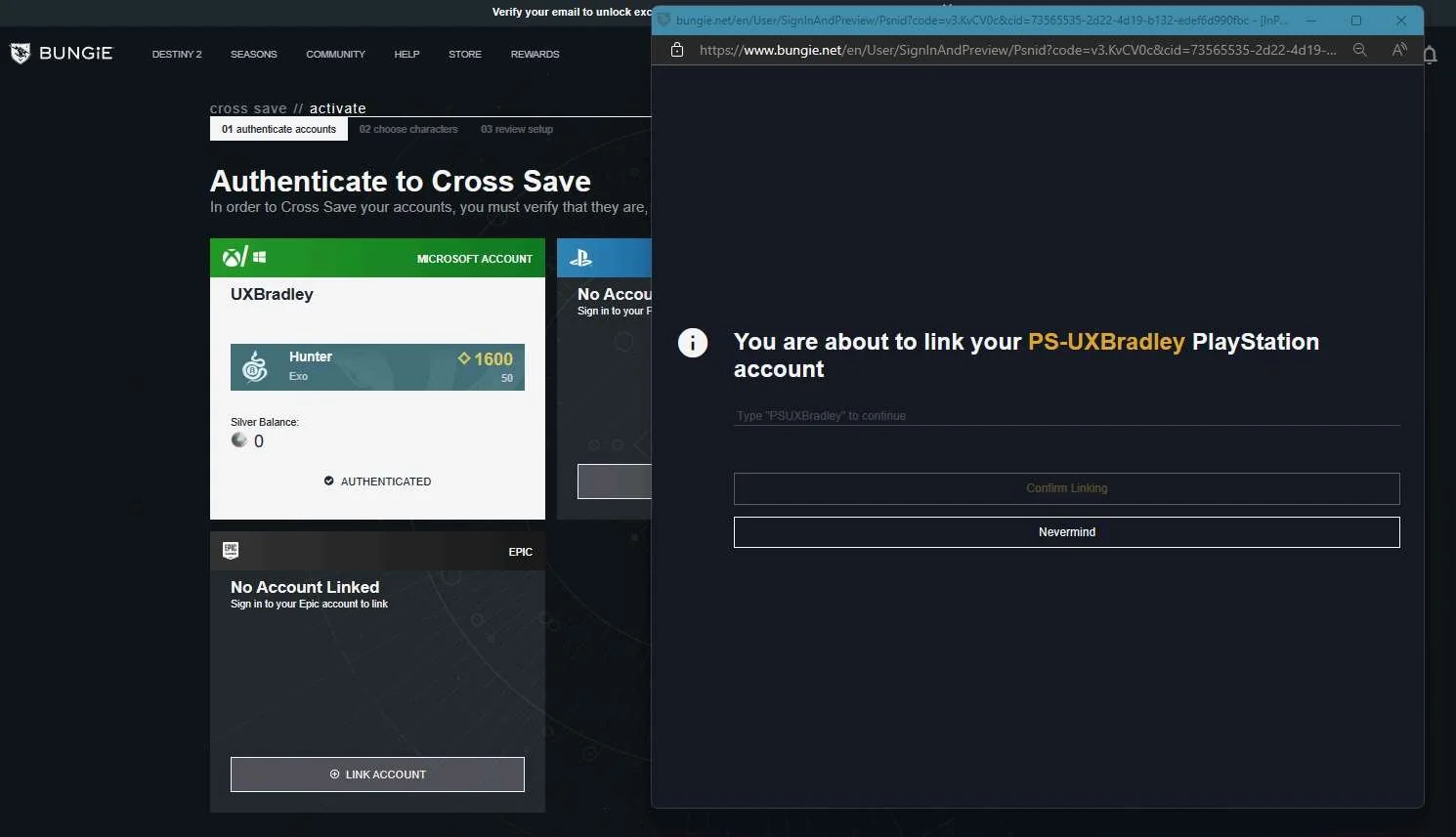Click the Authenticated checkmark icon

(329, 481)
